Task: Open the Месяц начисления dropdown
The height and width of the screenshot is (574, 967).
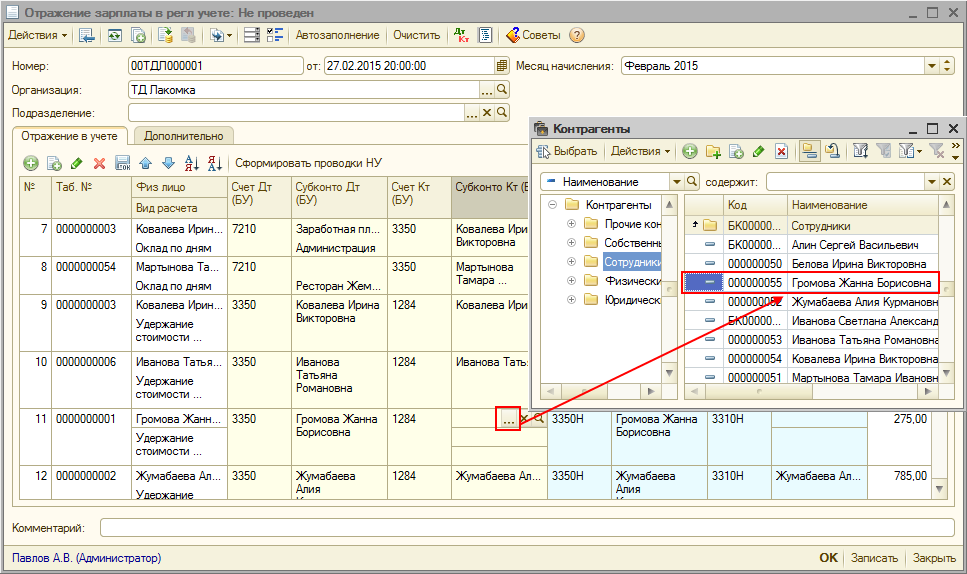Action: point(932,66)
